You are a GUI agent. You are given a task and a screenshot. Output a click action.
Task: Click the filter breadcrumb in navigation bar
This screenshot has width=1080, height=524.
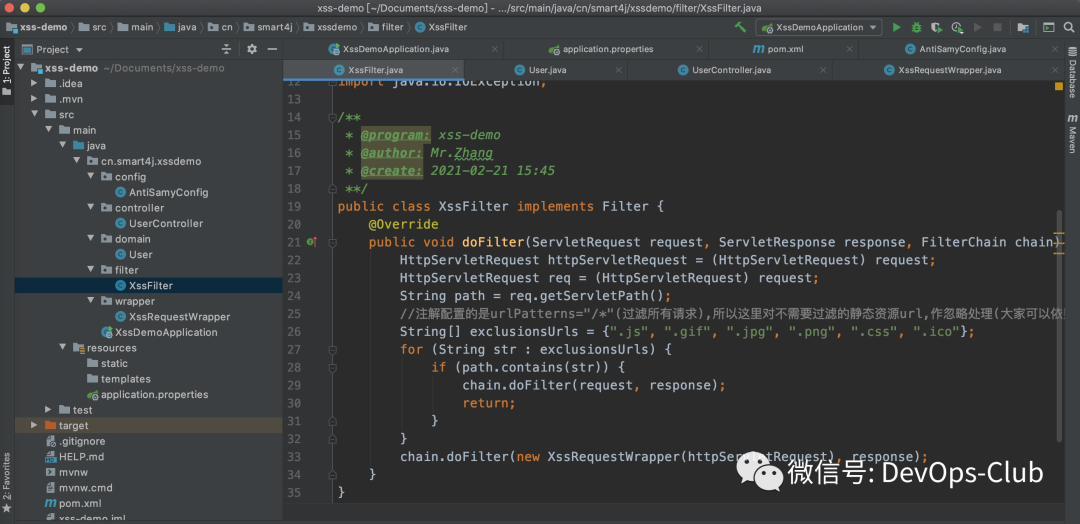pos(385,28)
